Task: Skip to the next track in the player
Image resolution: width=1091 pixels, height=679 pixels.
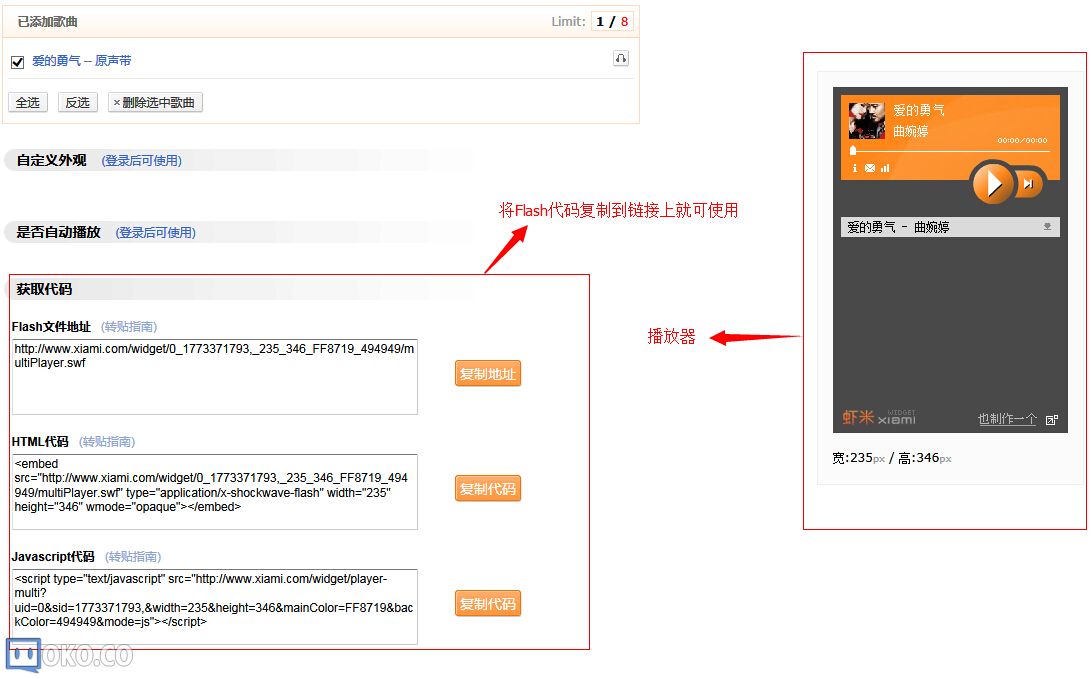Action: point(1028,184)
